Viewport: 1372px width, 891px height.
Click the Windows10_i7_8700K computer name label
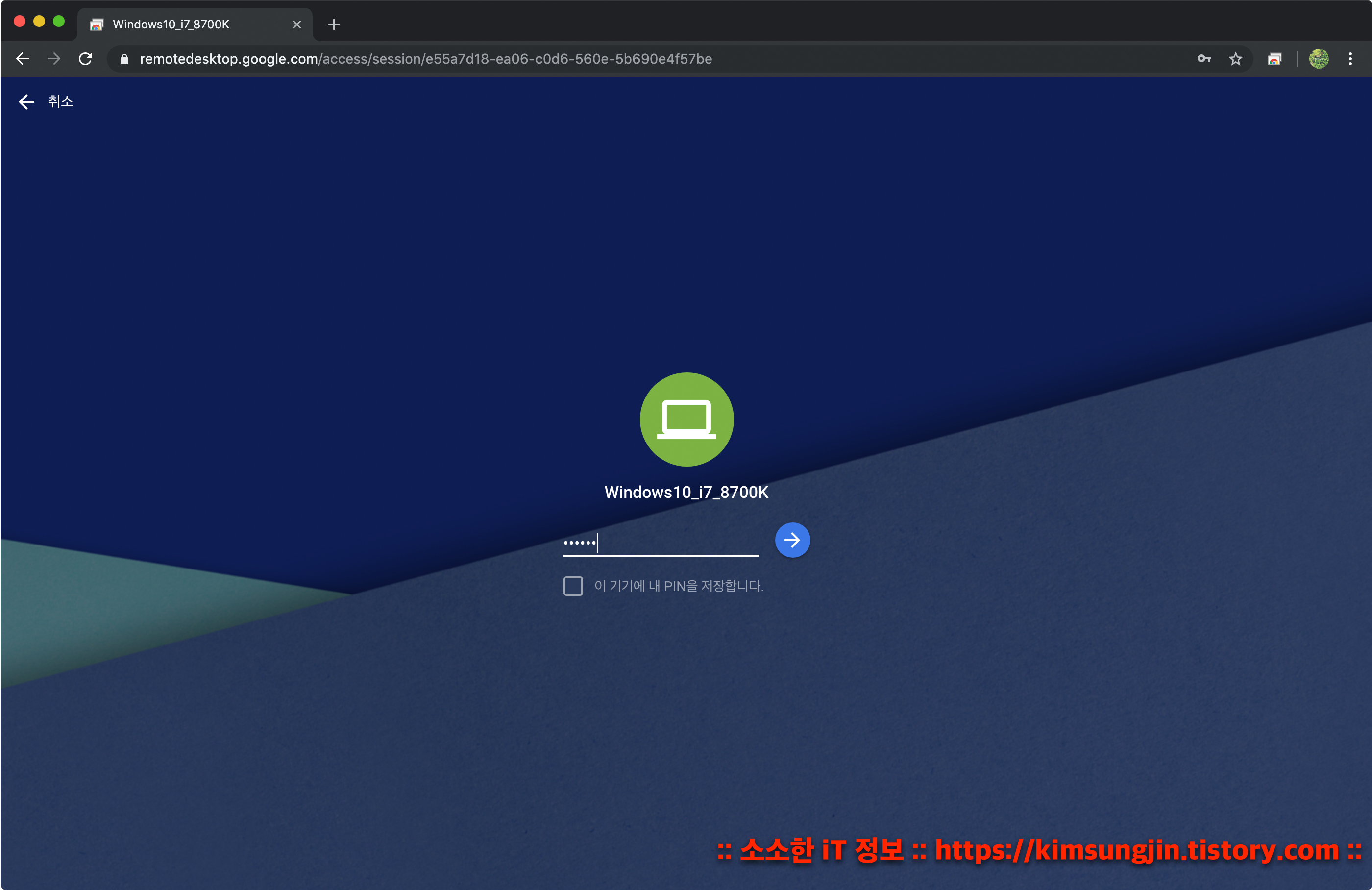[686, 492]
